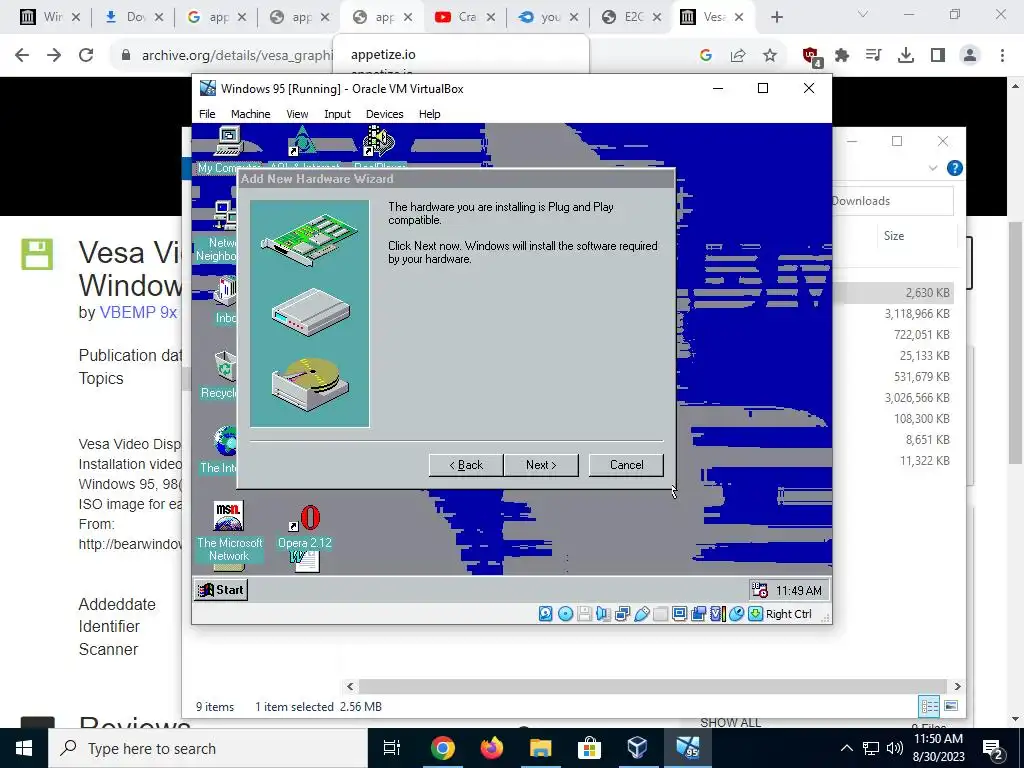Switch File Explorer to large icons view
Viewport: 1024px width, 768px height.
[951, 706]
